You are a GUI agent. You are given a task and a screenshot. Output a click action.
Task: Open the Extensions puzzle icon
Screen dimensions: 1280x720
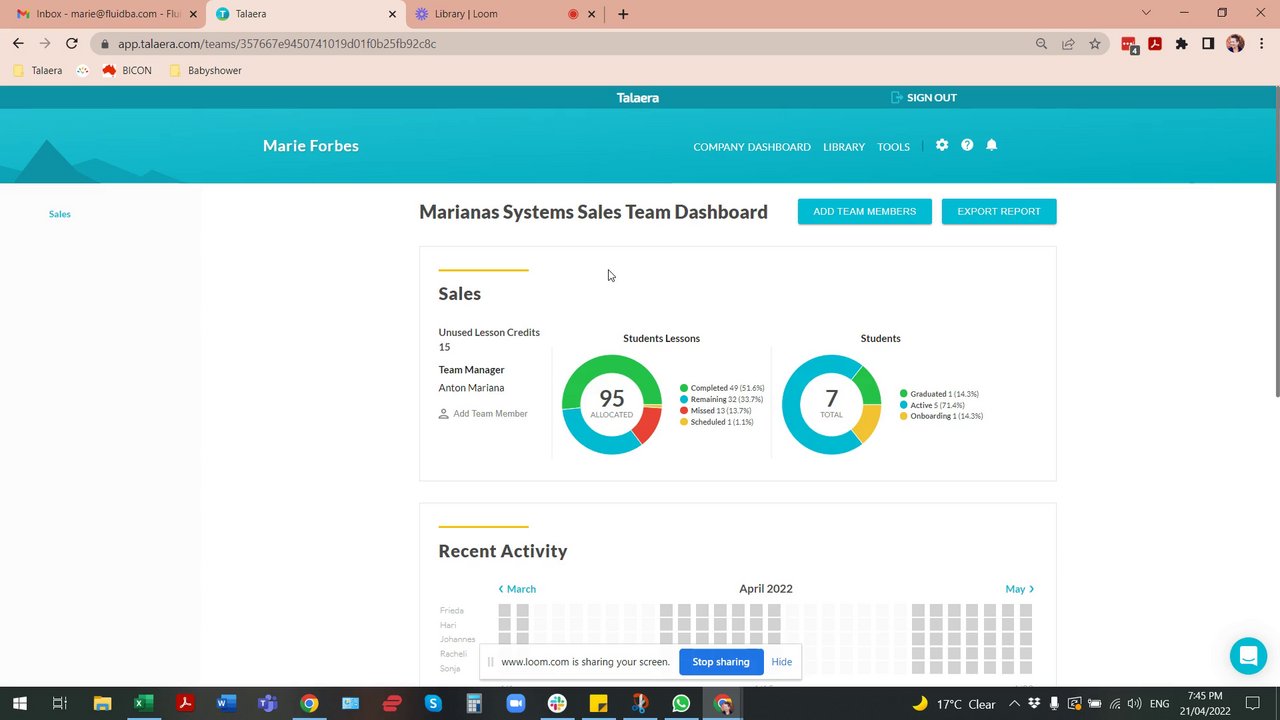point(1181,44)
